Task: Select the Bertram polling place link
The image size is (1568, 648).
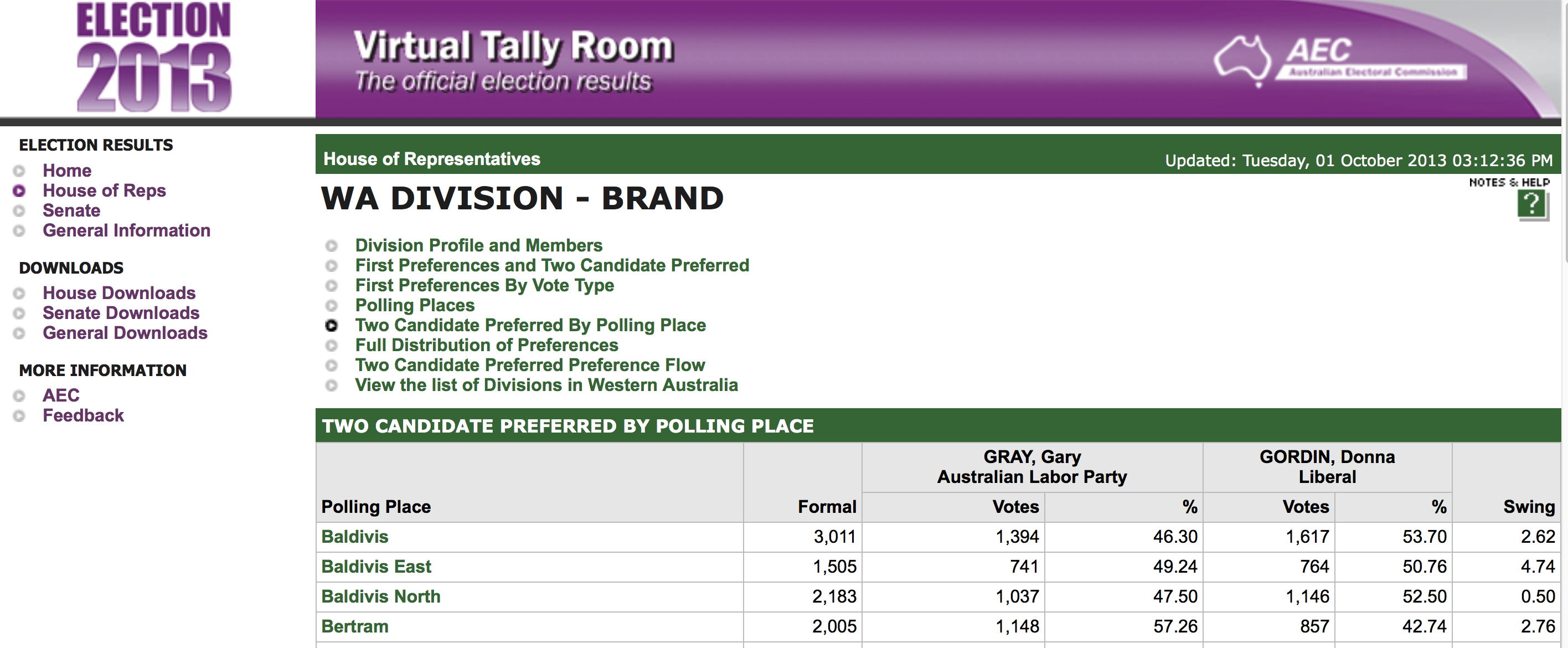Action: point(354,627)
